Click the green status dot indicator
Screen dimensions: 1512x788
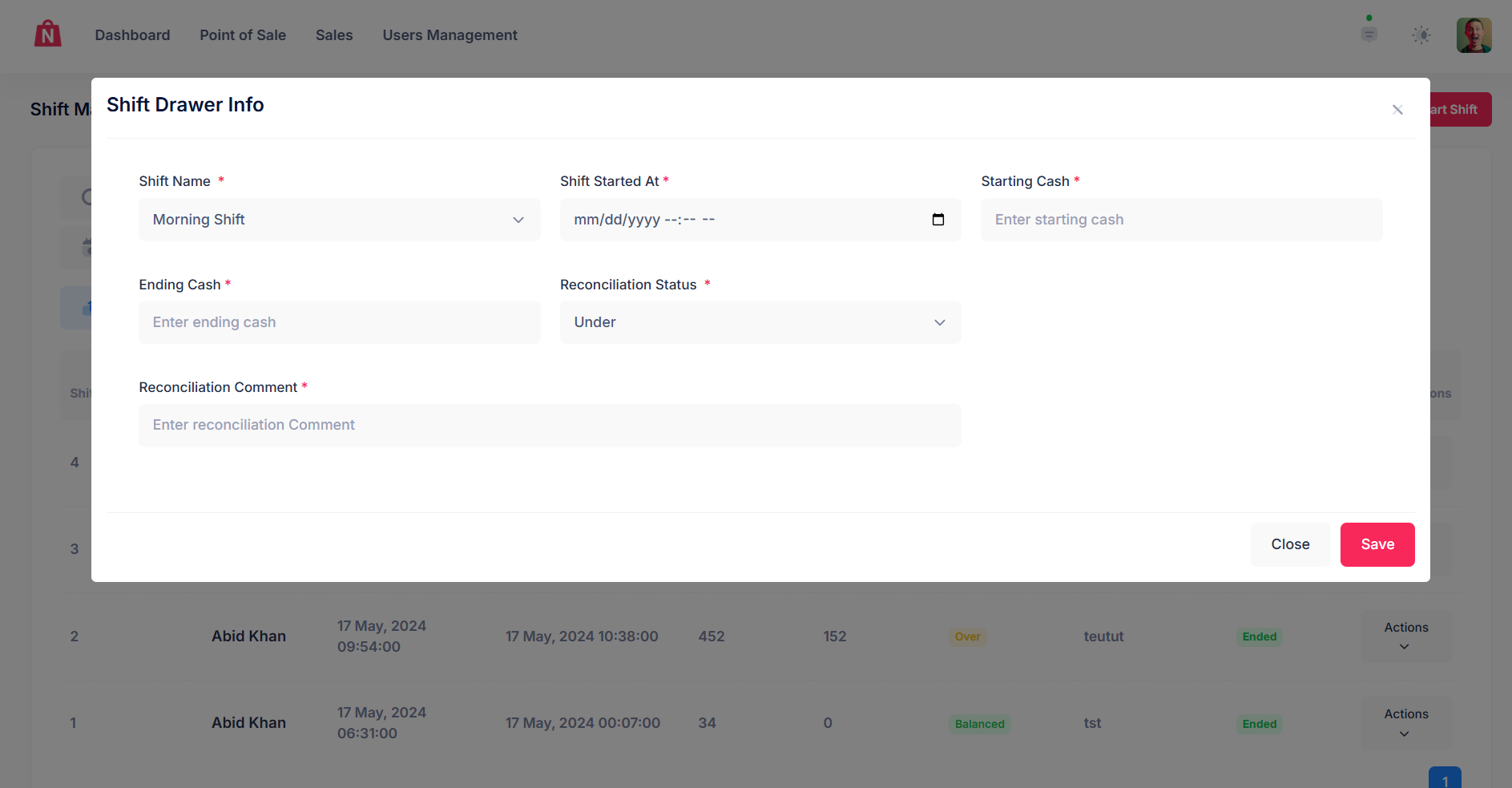coord(1370,16)
